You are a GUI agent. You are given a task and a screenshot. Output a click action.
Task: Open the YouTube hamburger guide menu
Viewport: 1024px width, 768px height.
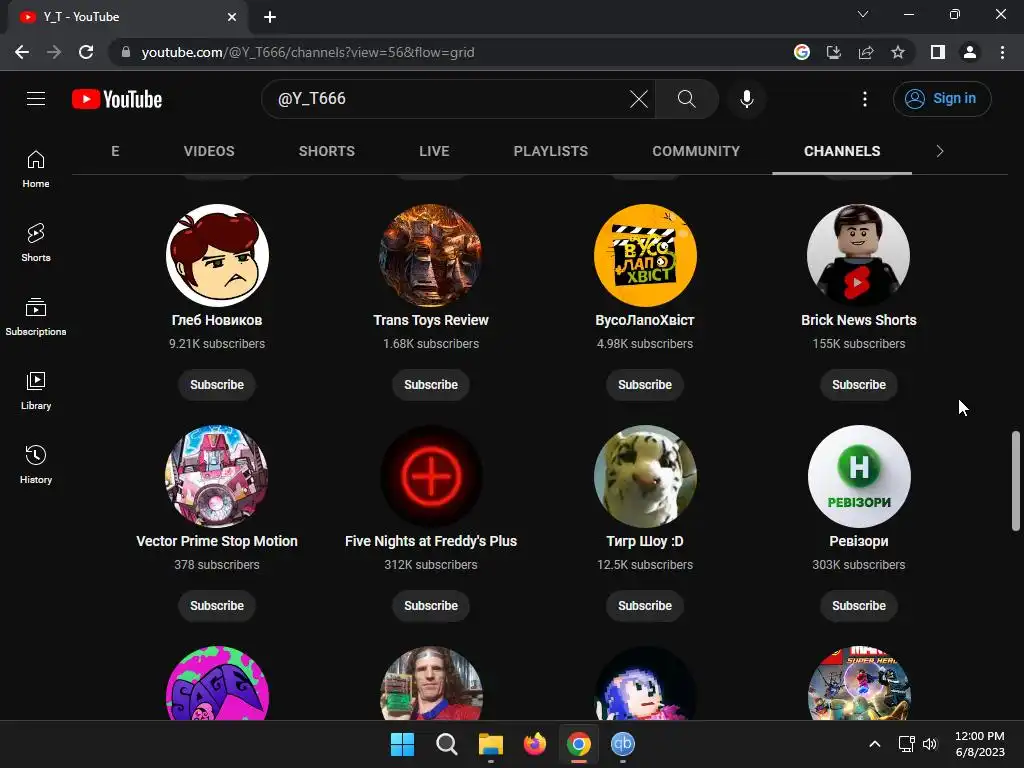tap(36, 99)
